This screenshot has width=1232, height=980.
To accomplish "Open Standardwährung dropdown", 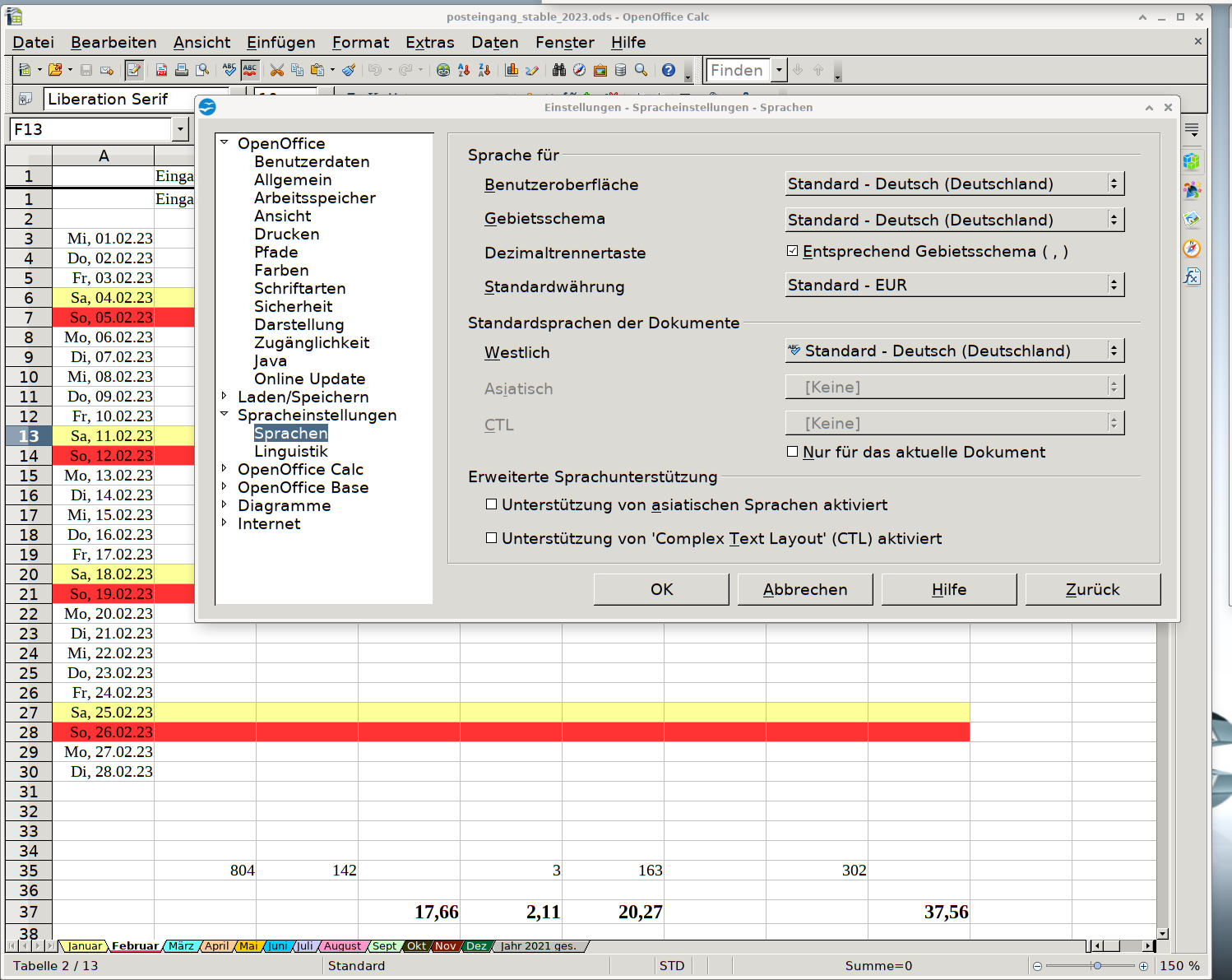I will (x=954, y=285).
